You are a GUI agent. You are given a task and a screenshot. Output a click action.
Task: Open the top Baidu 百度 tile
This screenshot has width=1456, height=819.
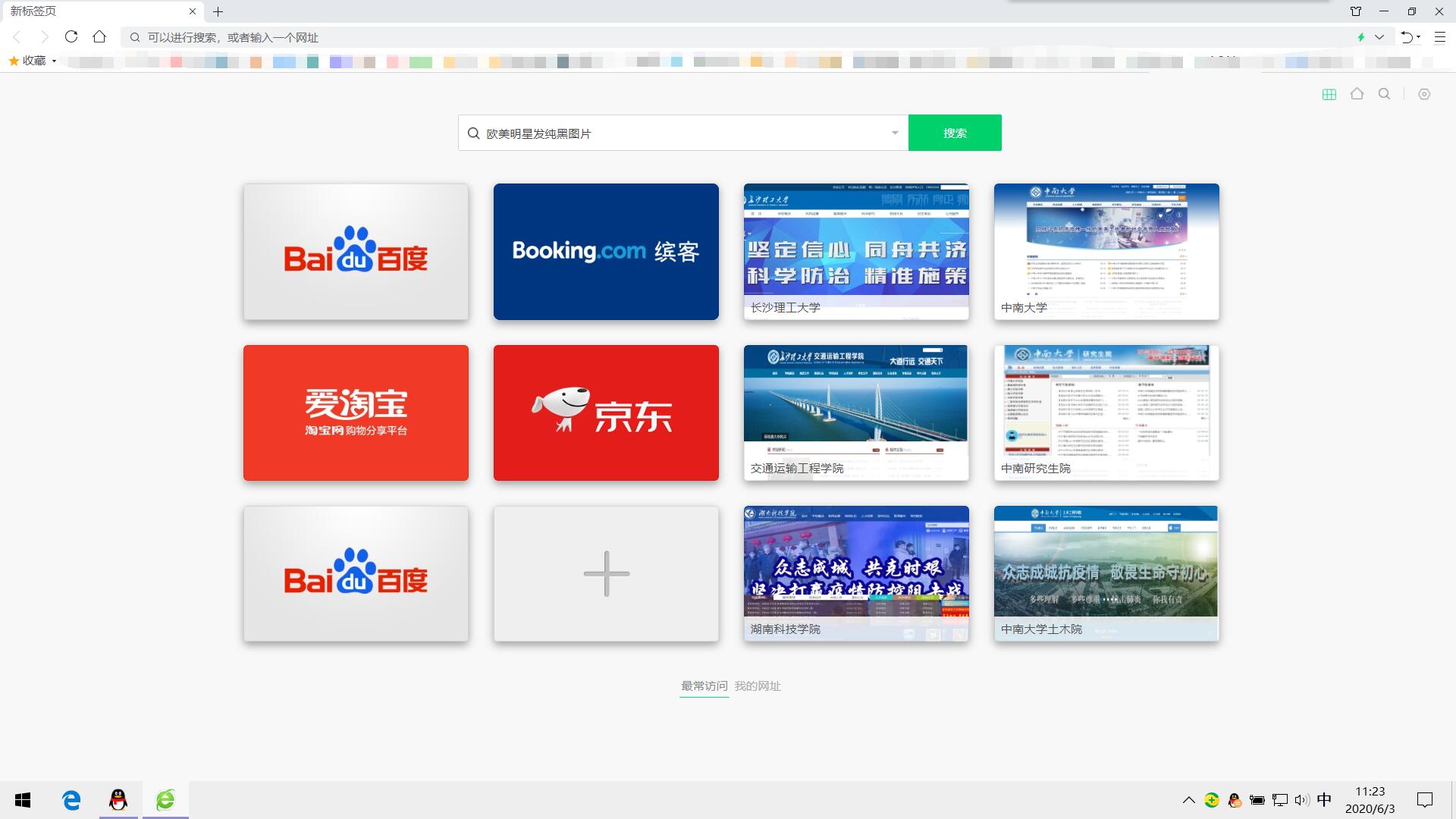(x=356, y=252)
